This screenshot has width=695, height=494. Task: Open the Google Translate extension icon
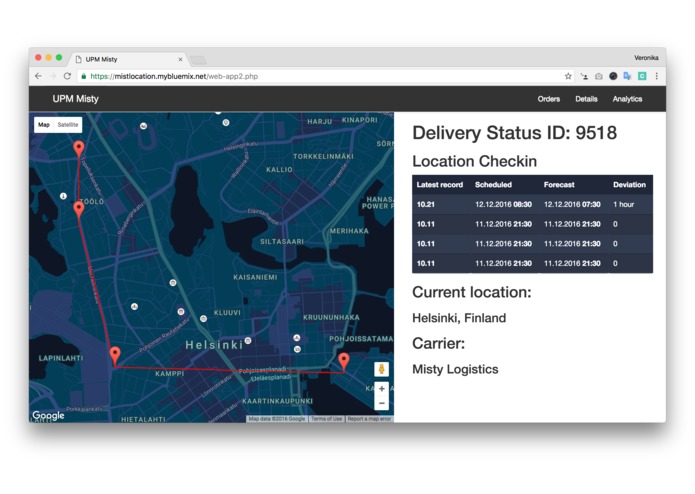(627, 76)
